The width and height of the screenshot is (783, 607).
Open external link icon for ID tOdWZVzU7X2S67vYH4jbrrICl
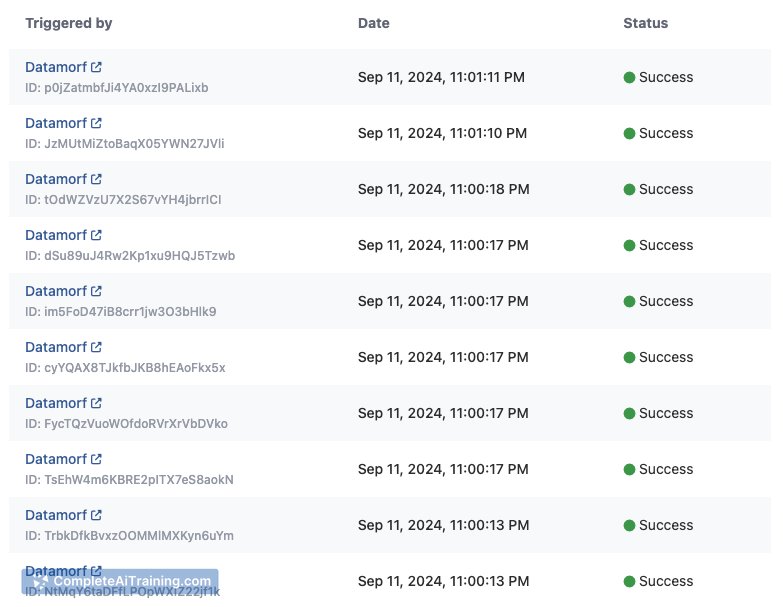96,179
